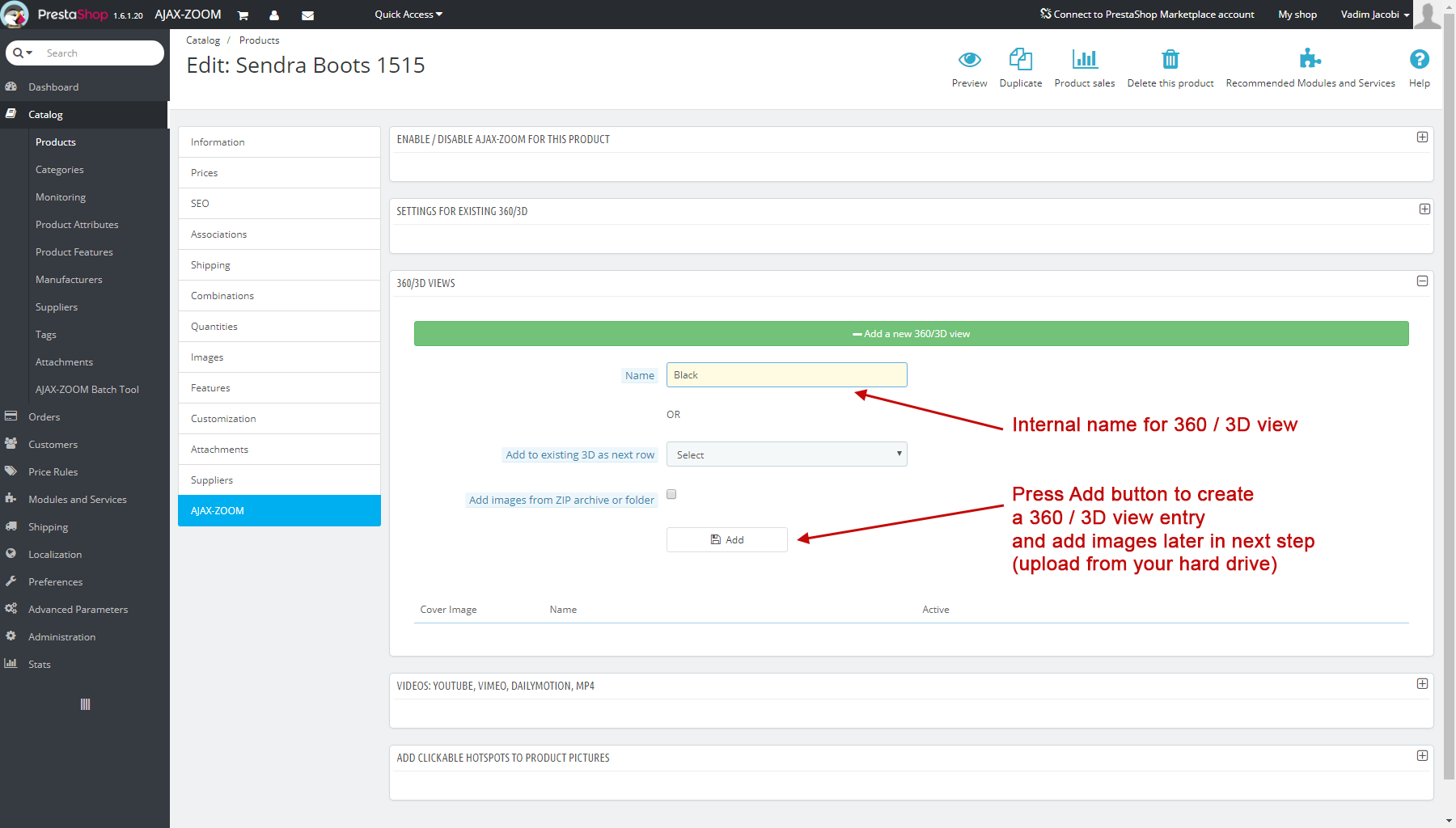The image size is (1456, 828).
Task: Open the messages envelope icon in top bar
Action: click(x=307, y=15)
